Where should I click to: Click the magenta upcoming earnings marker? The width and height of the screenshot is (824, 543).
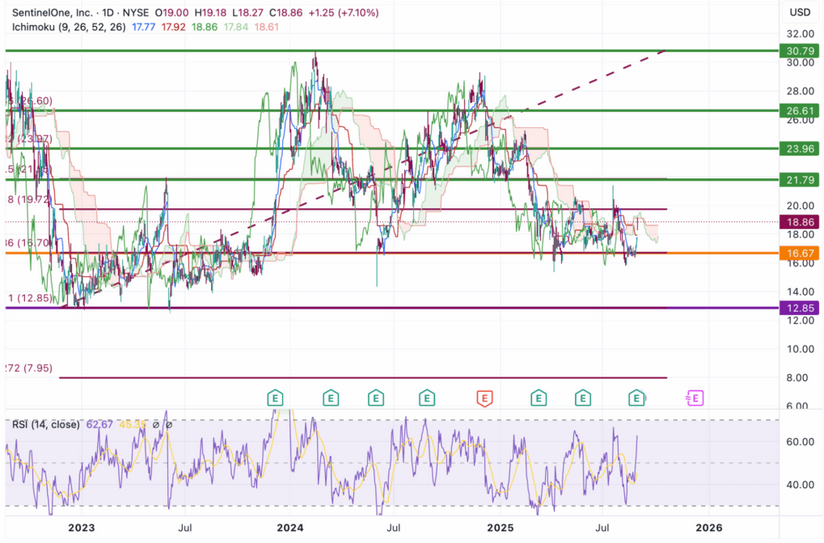[x=695, y=398]
